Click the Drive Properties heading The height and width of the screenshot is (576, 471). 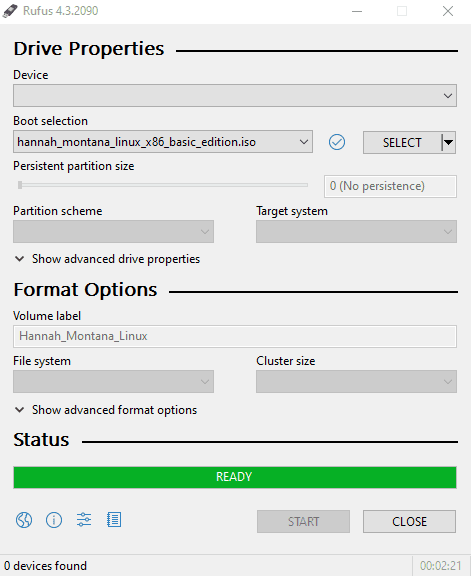pyautogui.click(x=89, y=49)
